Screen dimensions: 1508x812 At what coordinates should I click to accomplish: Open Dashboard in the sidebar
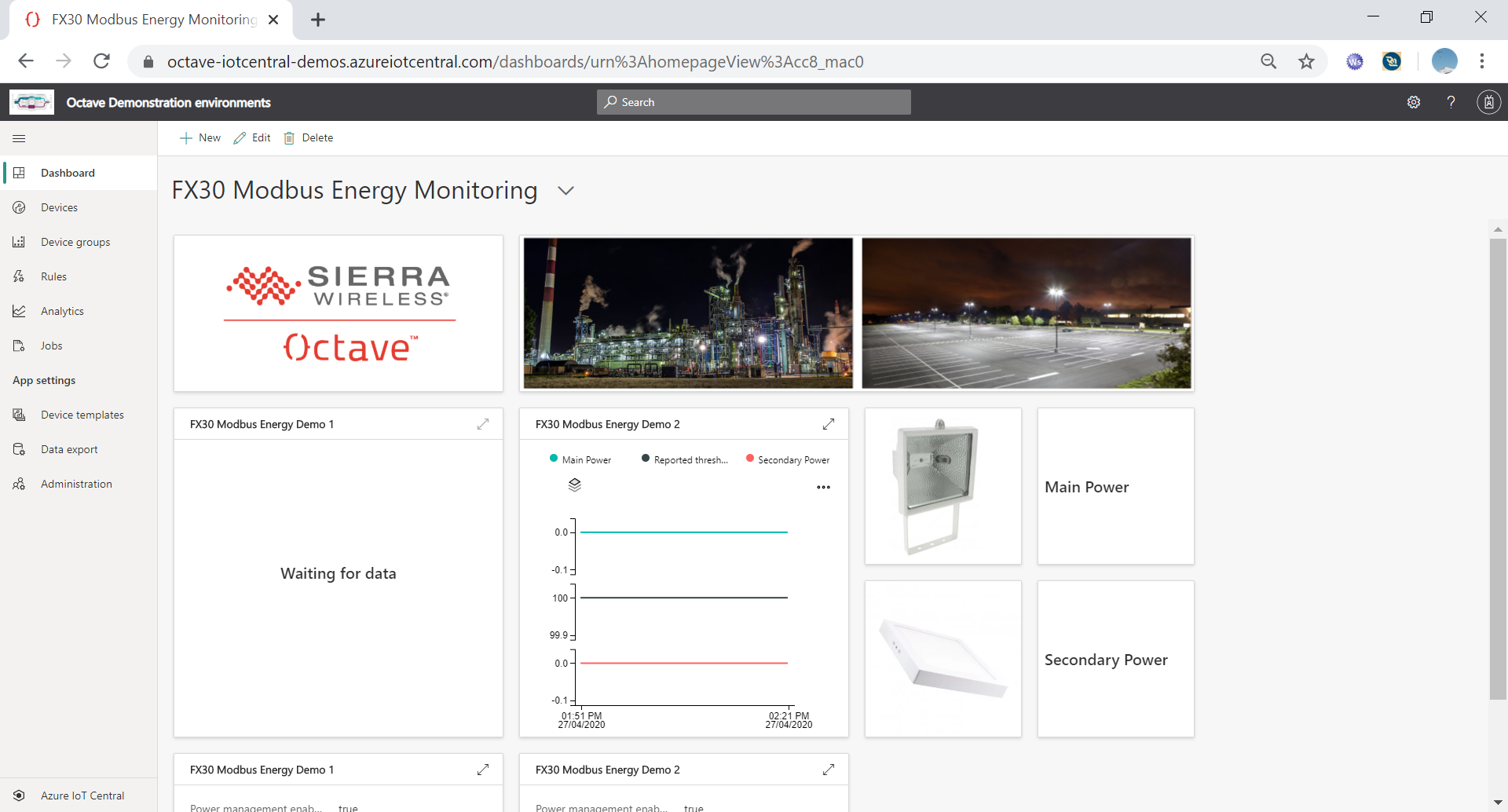click(79, 173)
